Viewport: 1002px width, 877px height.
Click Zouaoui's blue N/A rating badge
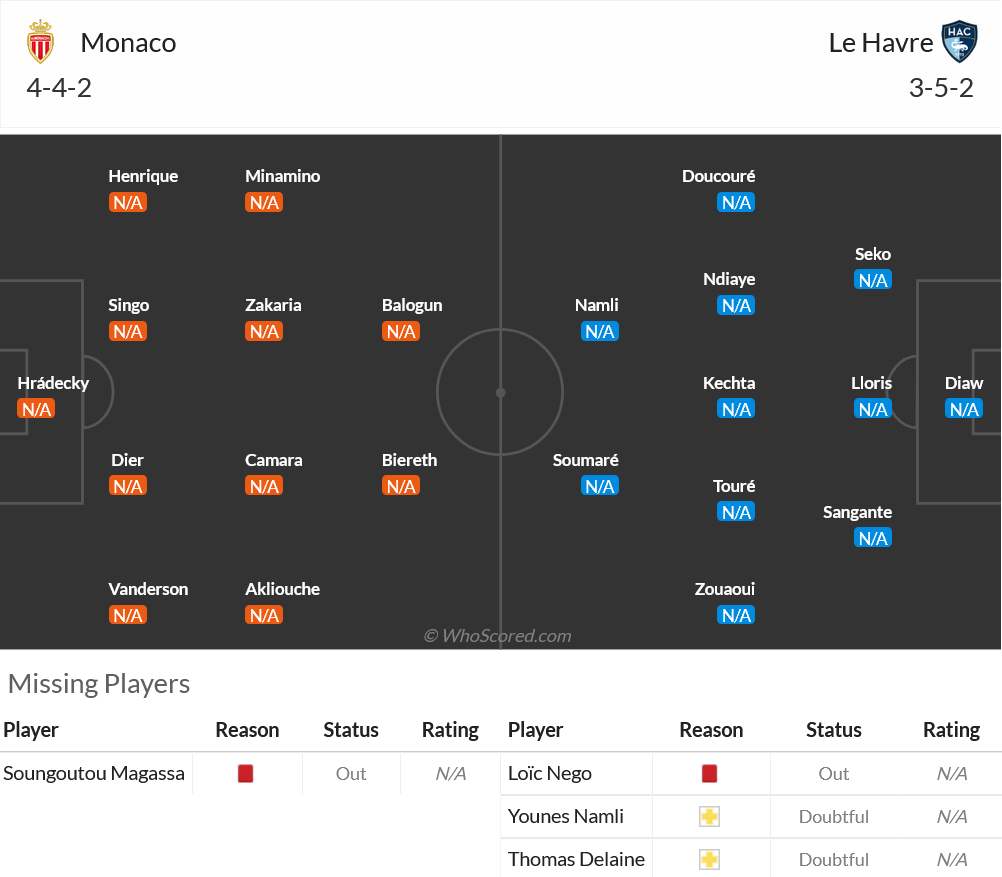click(x=736, y=615)
